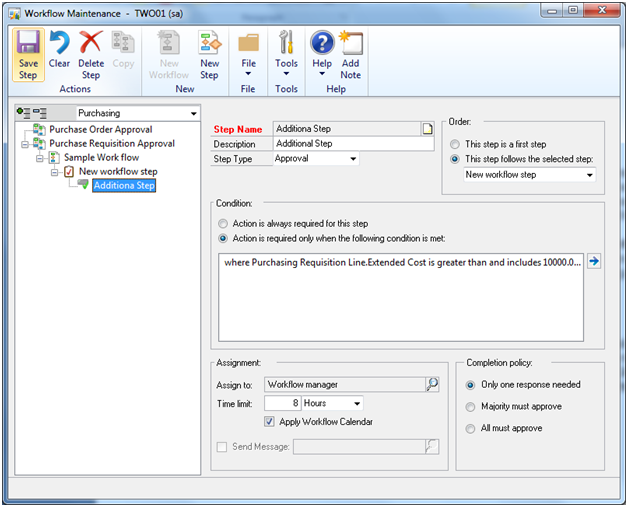Click the Description input field

tap(354, 143)
